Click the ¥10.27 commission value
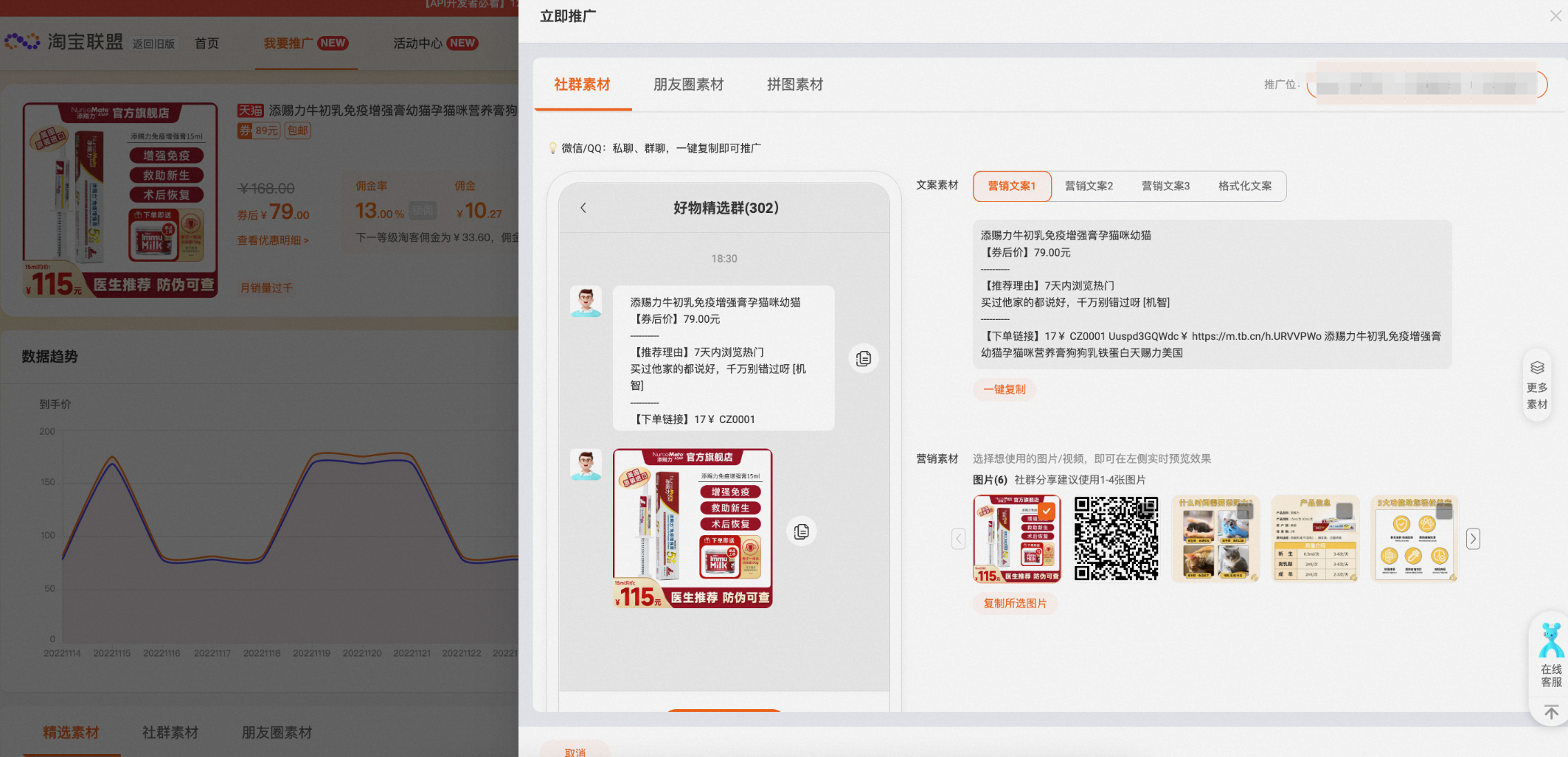The image size is (1568, 757). (479, 212)
